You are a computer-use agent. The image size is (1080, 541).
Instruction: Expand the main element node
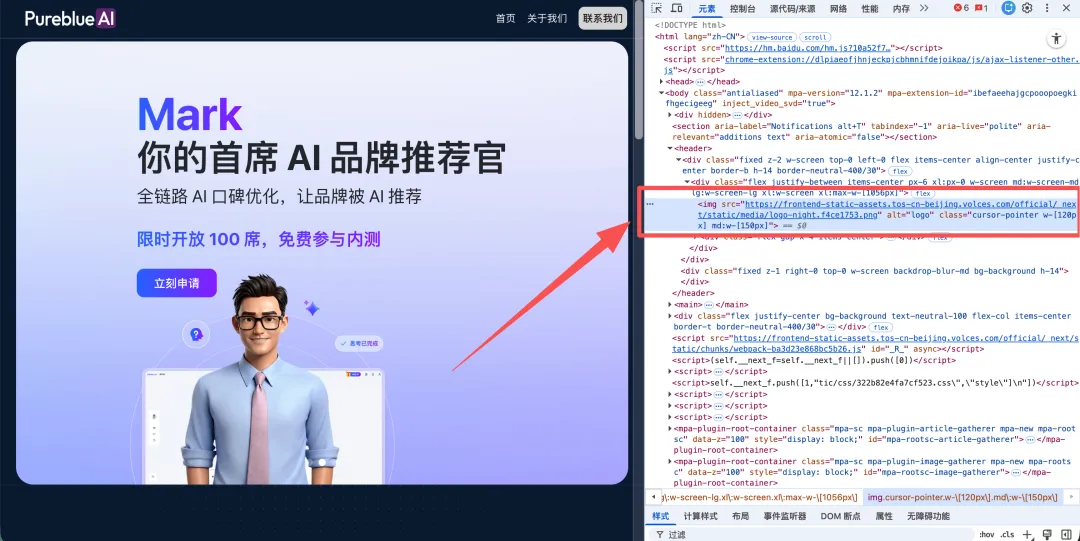point(670,304)
